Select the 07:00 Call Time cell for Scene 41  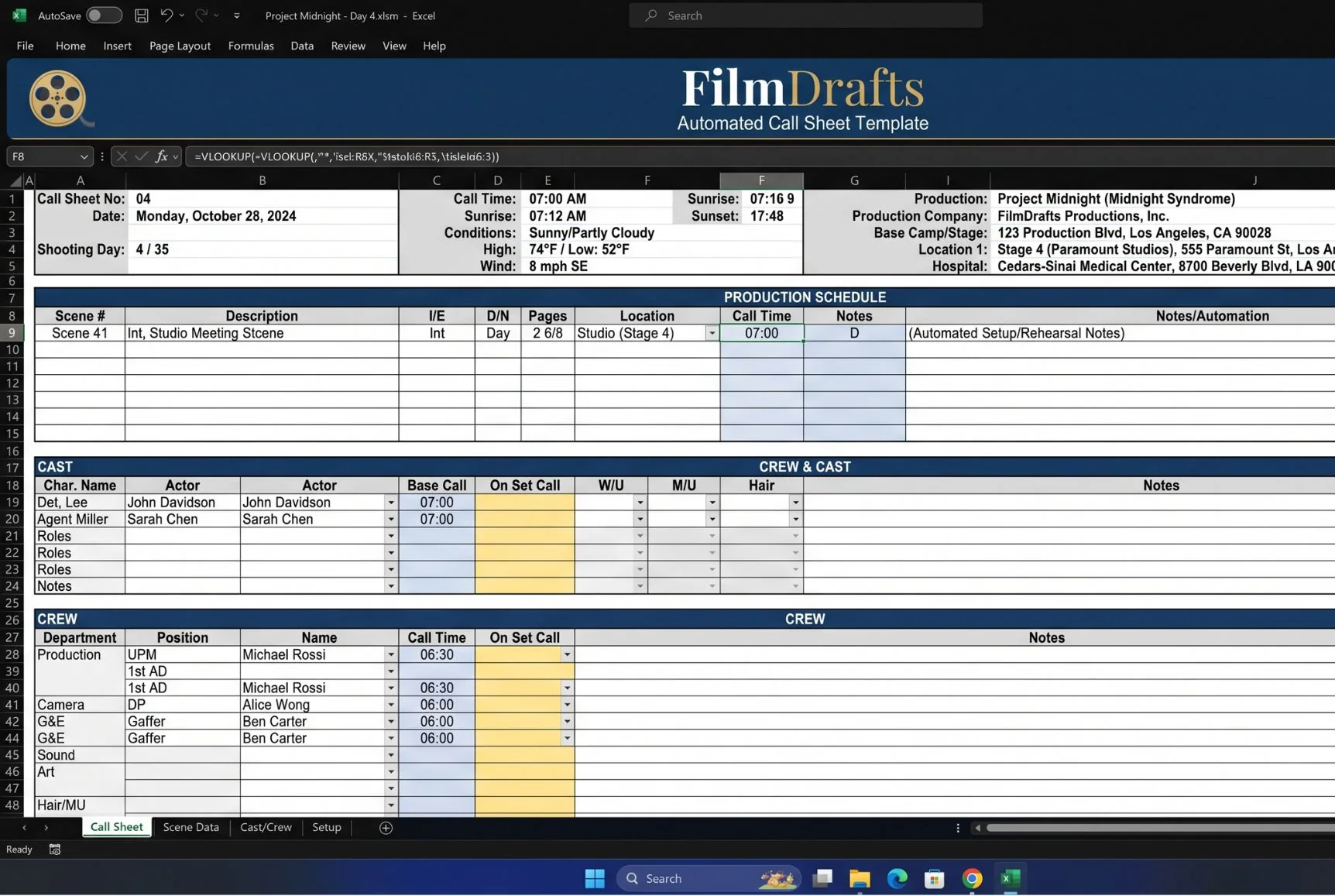pyautogui.click(x=761, y=333)
